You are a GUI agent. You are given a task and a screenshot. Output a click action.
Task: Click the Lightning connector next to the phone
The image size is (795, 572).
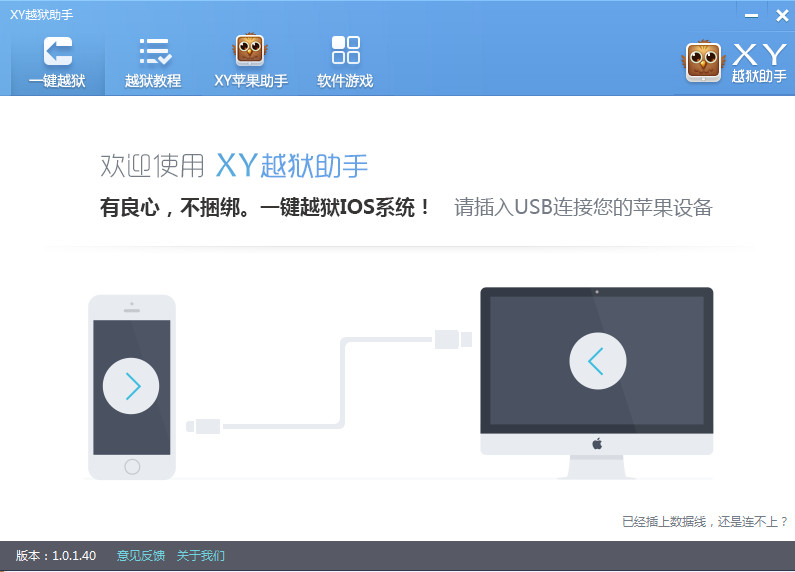(x=203, y=426)
